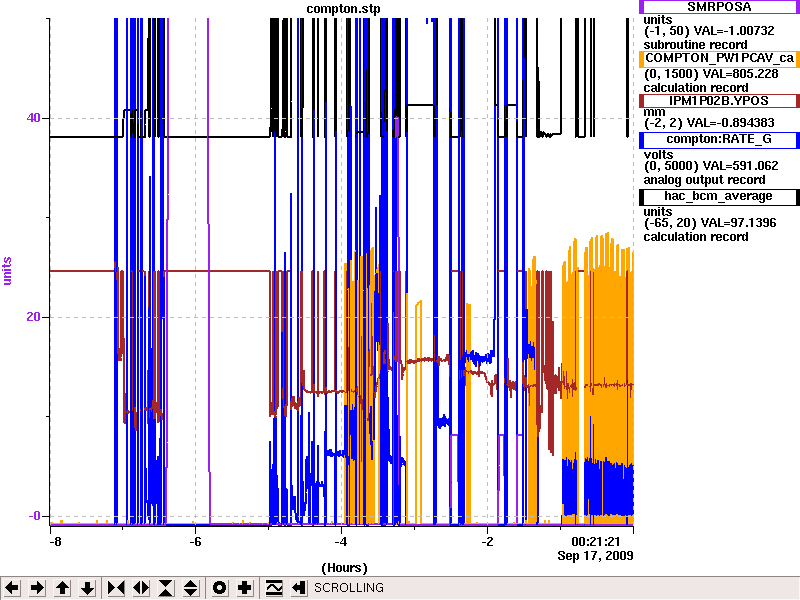
Task: Click the (-65, 20) VAL=97.1396 readout
Action: [x=710, y=223]
